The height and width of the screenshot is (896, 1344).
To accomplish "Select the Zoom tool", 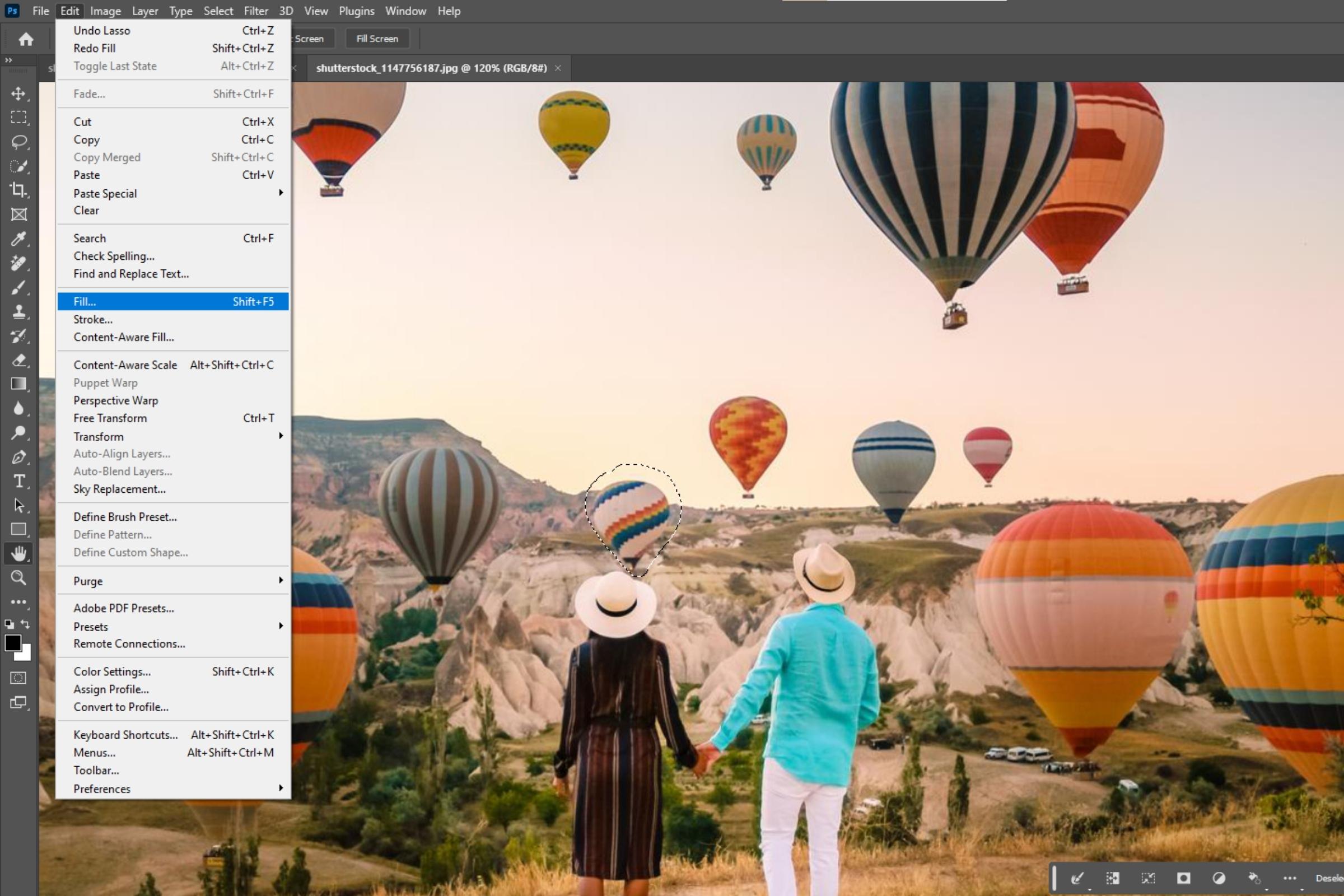I will [x=19, y=578].
